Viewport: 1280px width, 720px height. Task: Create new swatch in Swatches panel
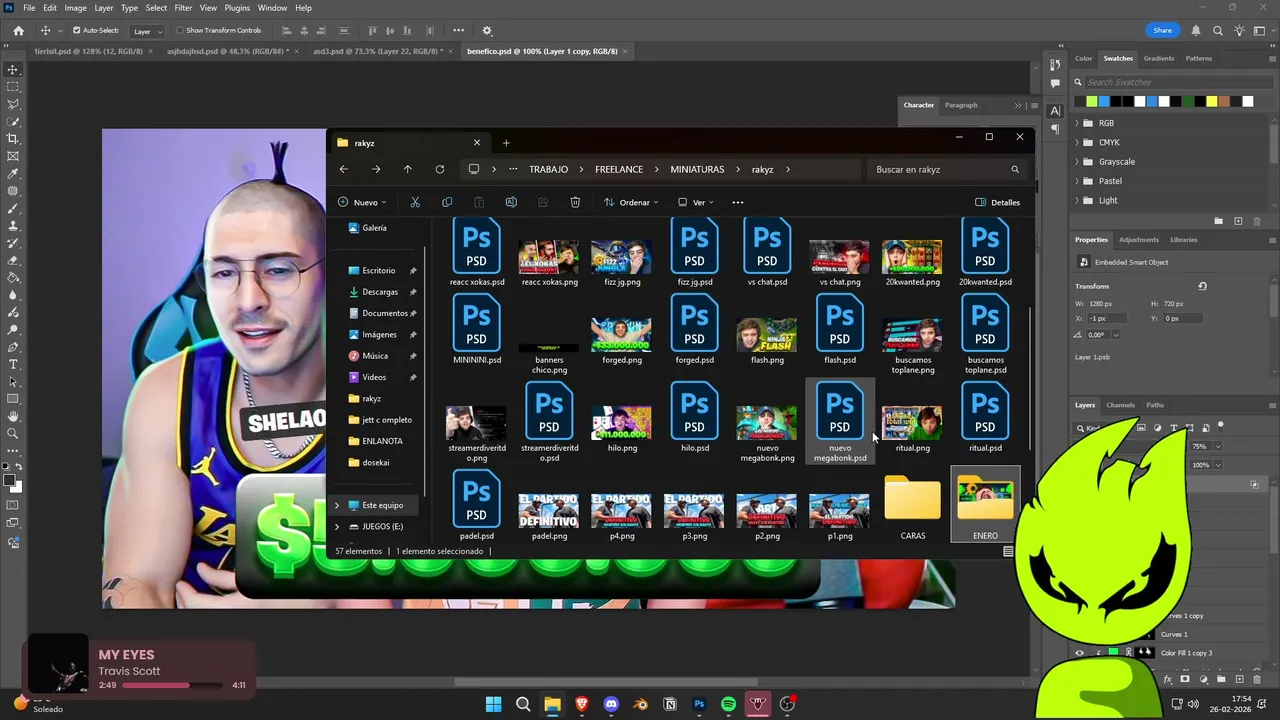click(x=1238, y=221)
